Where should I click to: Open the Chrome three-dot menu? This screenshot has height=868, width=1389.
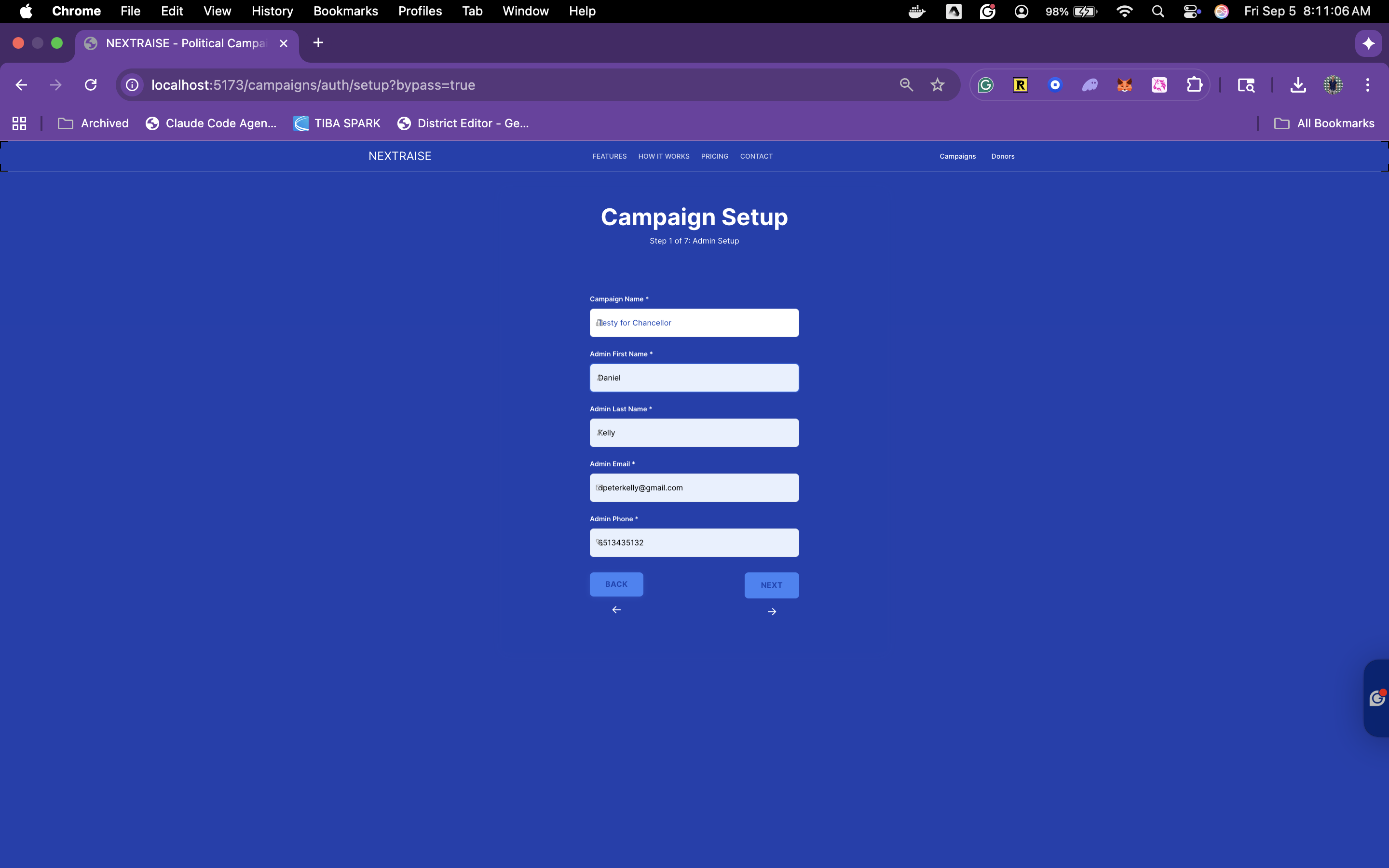[1367, 85]
